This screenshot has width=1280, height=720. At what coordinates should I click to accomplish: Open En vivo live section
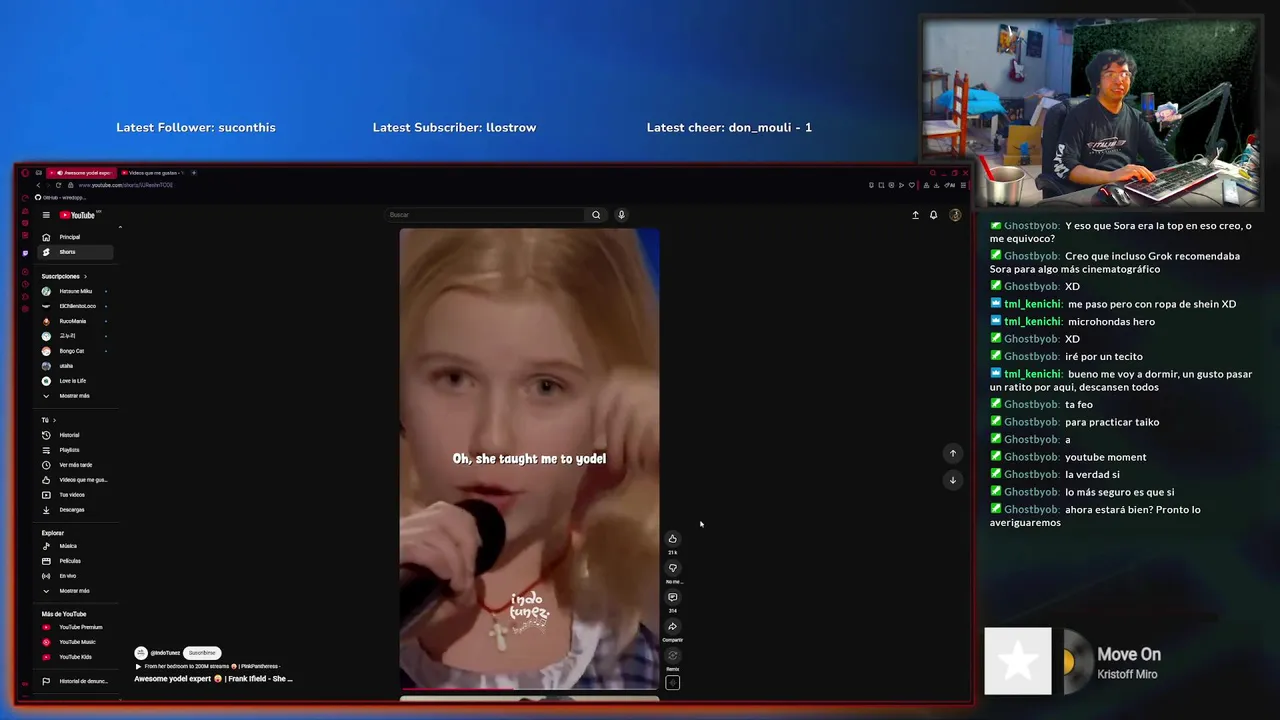(75, 576)
